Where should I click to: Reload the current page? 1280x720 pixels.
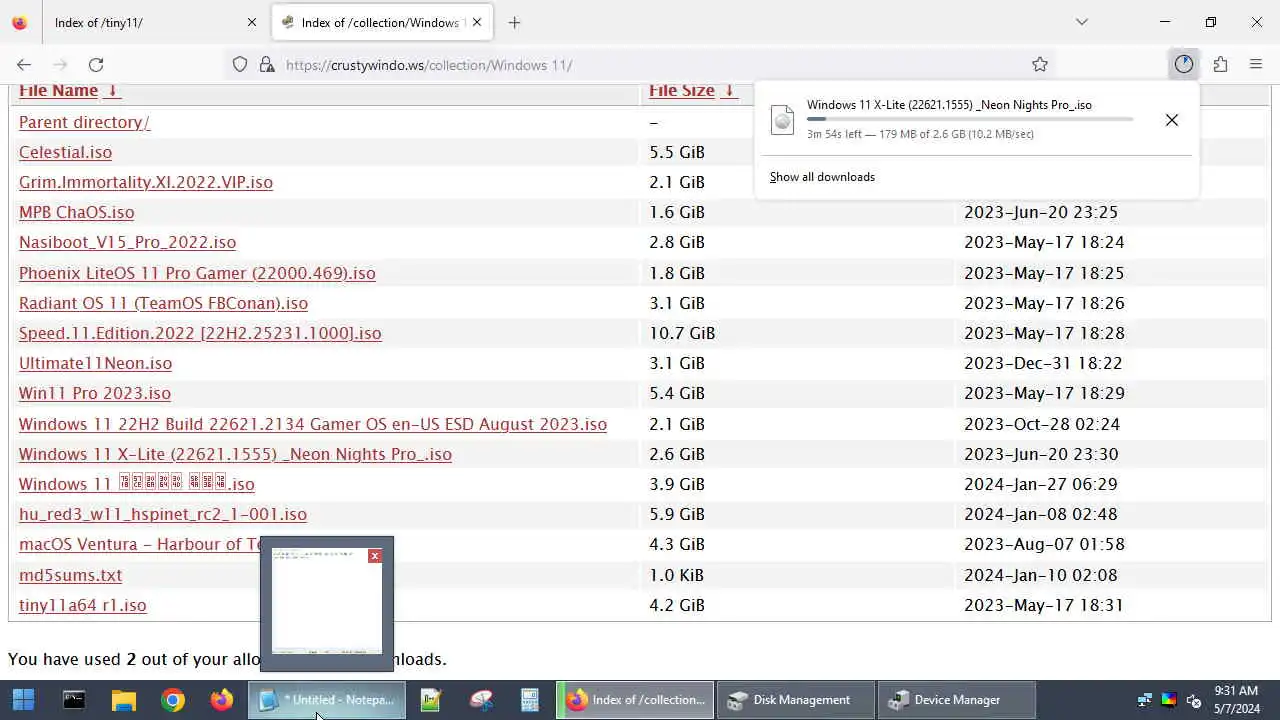point(96,64)
